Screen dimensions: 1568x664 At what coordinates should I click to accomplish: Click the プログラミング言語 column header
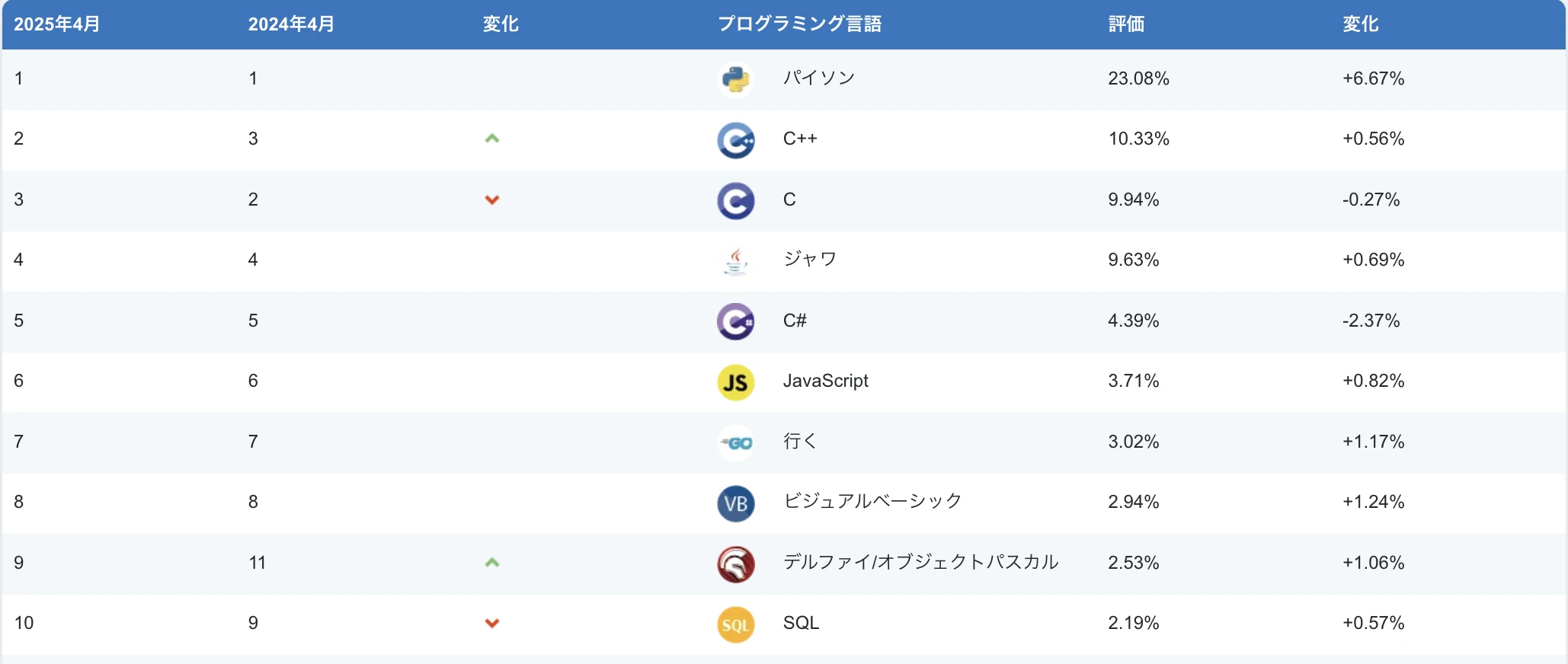(x=799, y=24)
